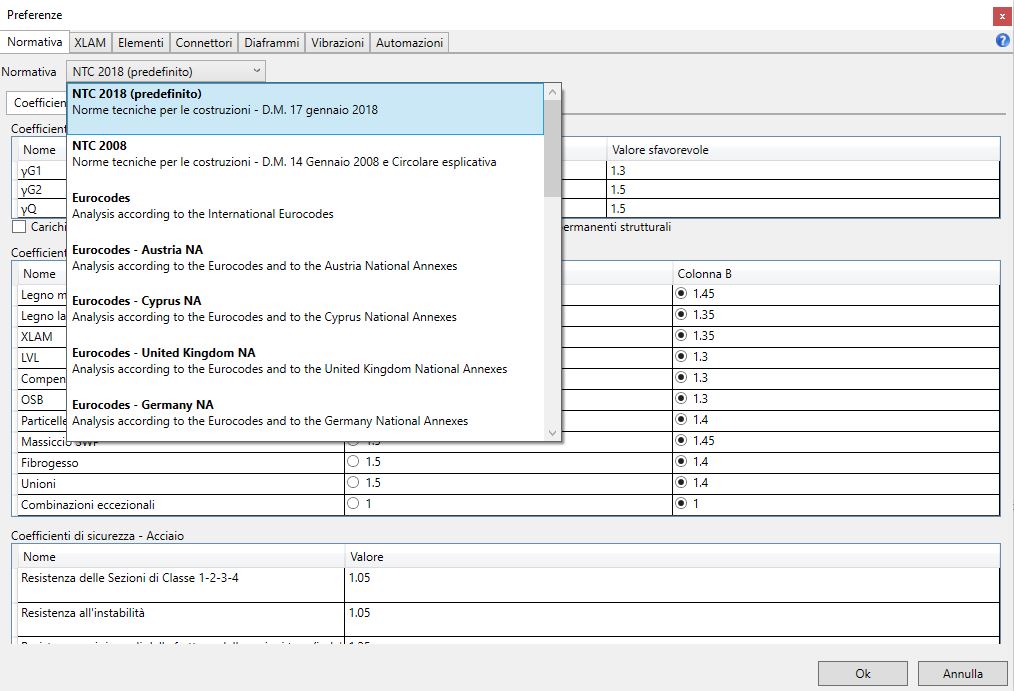Viewport: 1014px width, 691px height.
Task: Click Coefficienti di sicurezza - Acciaio heading
Action: tap(97, 536)
